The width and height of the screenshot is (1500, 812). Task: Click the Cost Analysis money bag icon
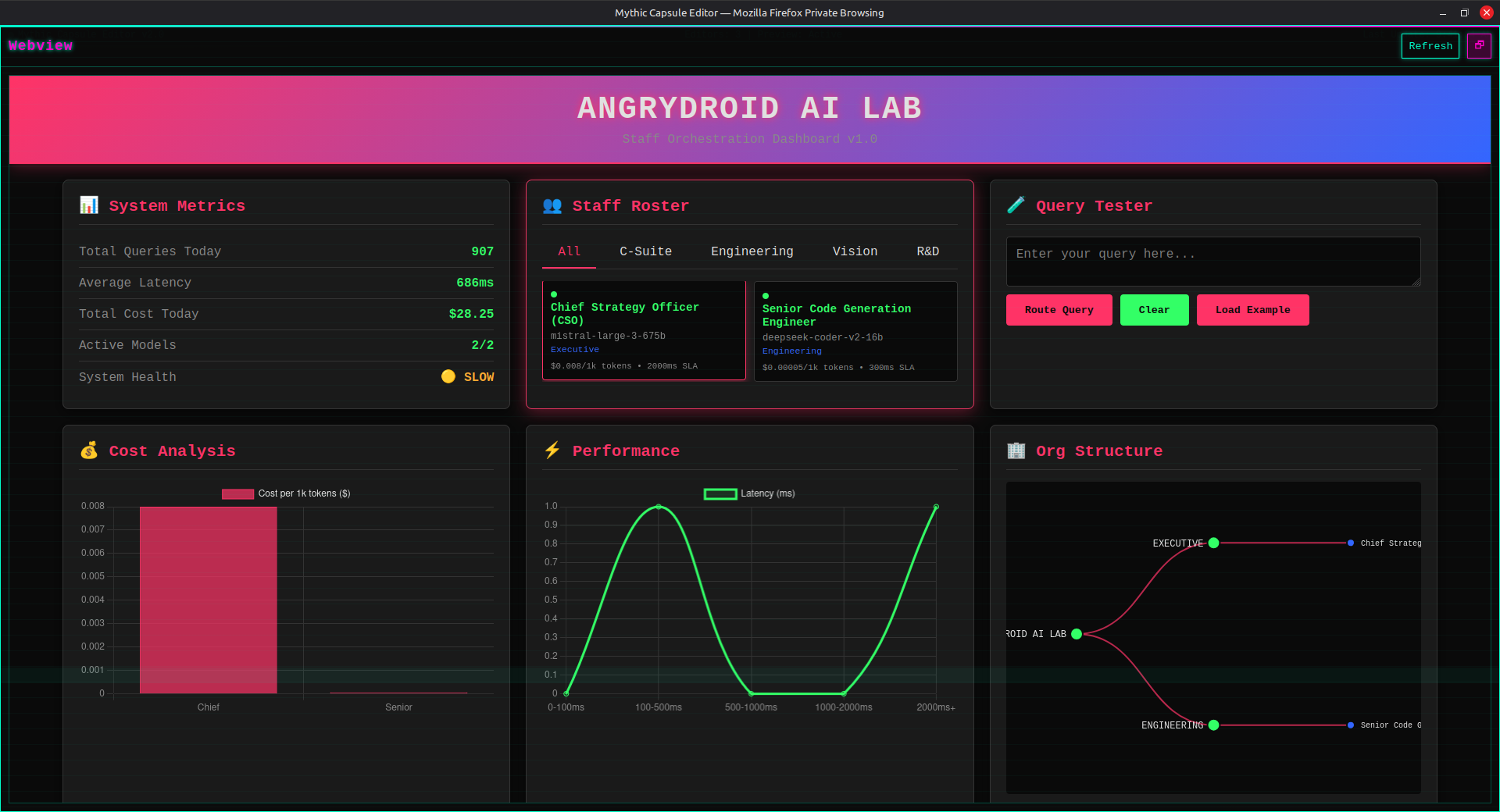tap(89, 451)
